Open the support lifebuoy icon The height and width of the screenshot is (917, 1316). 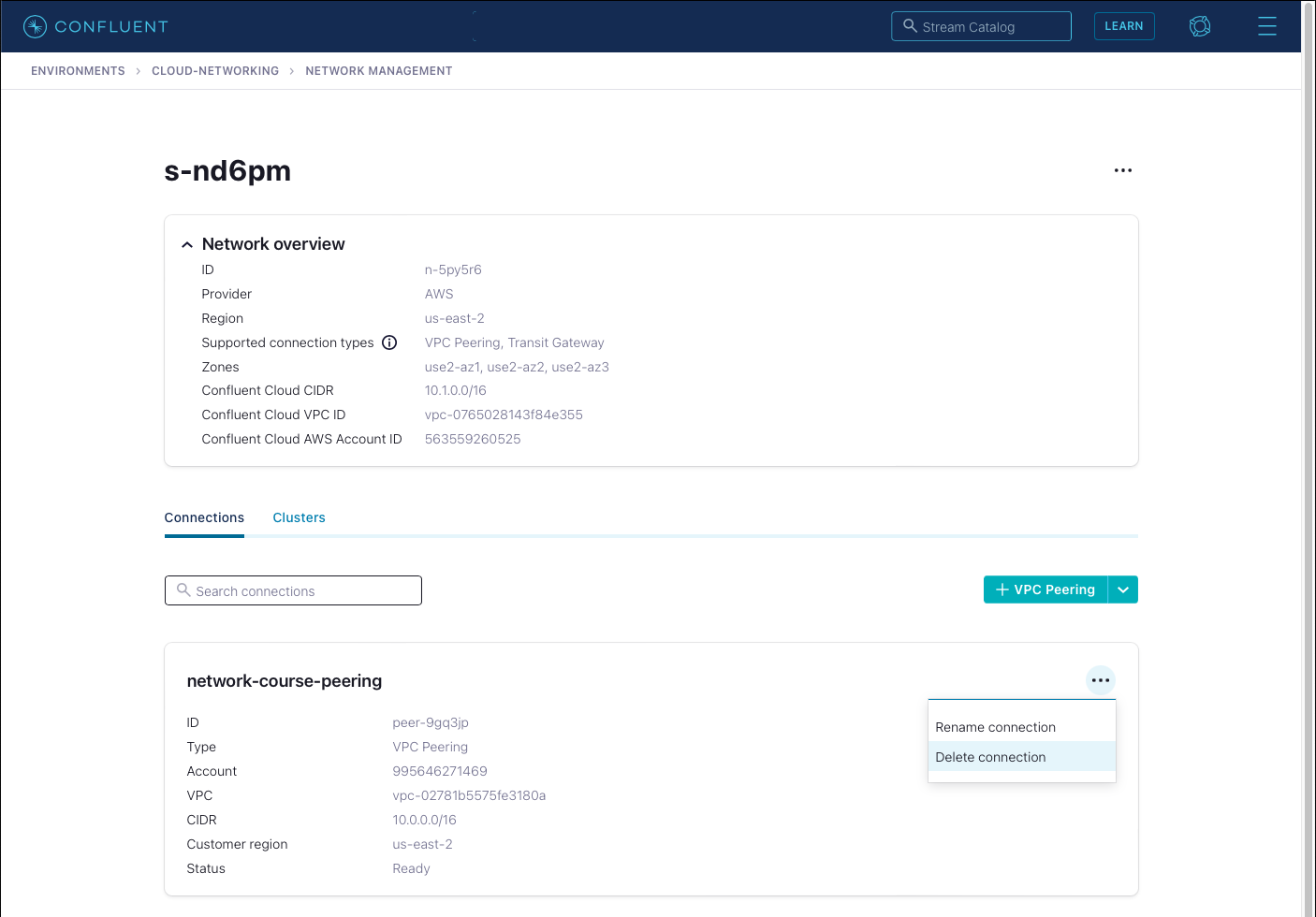click(1200, 26)
